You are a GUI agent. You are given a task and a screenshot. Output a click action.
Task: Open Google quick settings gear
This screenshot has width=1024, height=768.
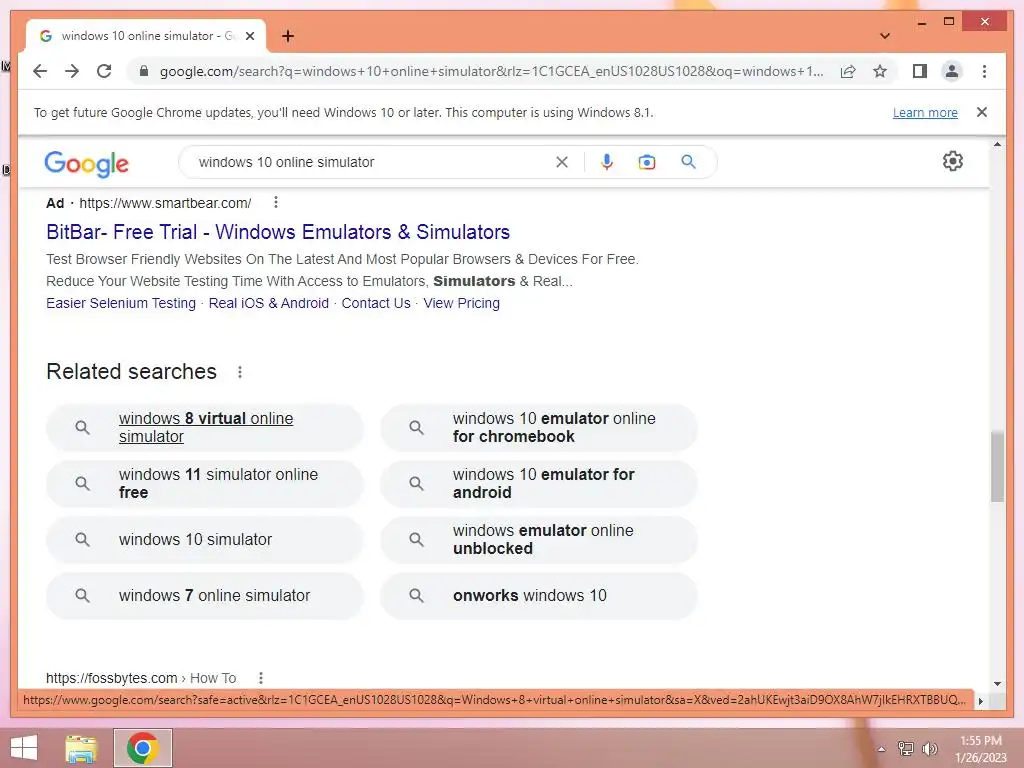[x=953, y=161]
